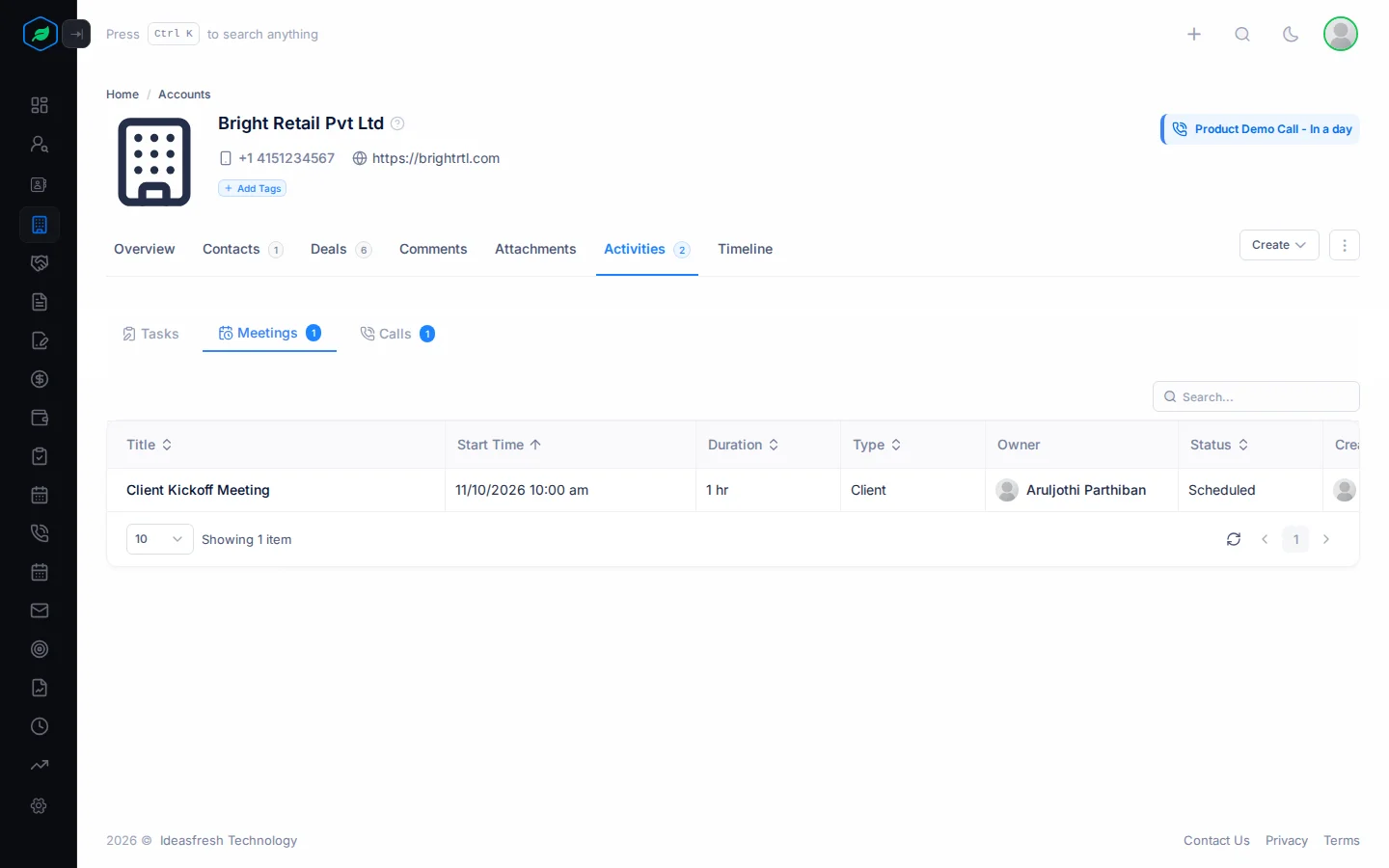Screen dimensions: 1389x868
Task: Open the brightrtl.com website link
Action: pos(436,158)
